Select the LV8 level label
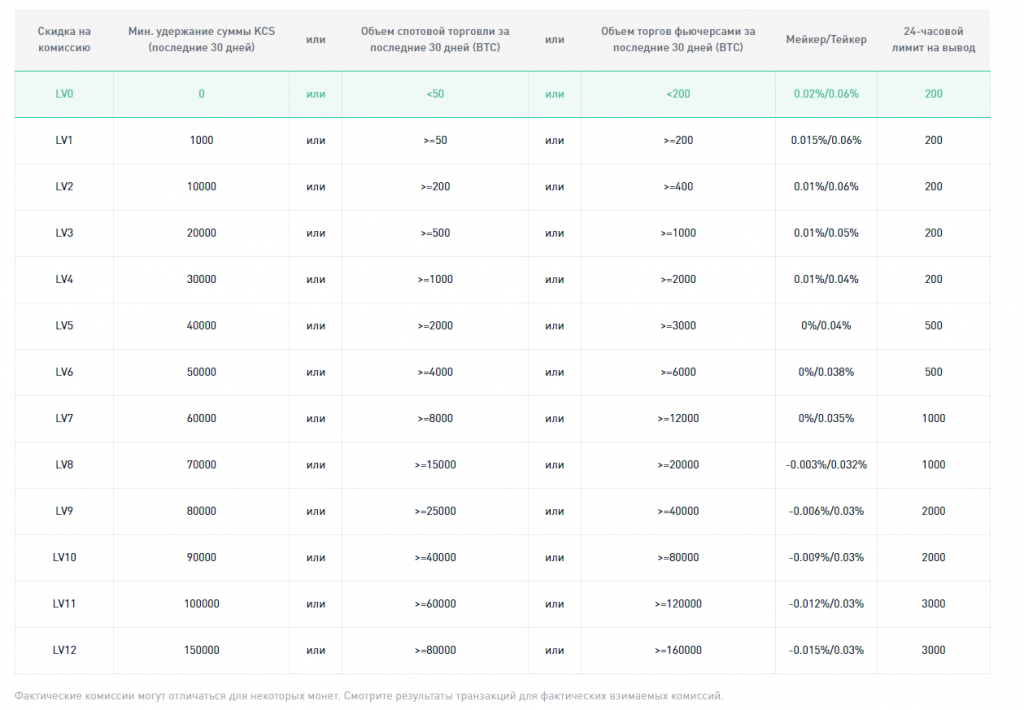Screen dimensions: 1024x710 click(64, 465)
